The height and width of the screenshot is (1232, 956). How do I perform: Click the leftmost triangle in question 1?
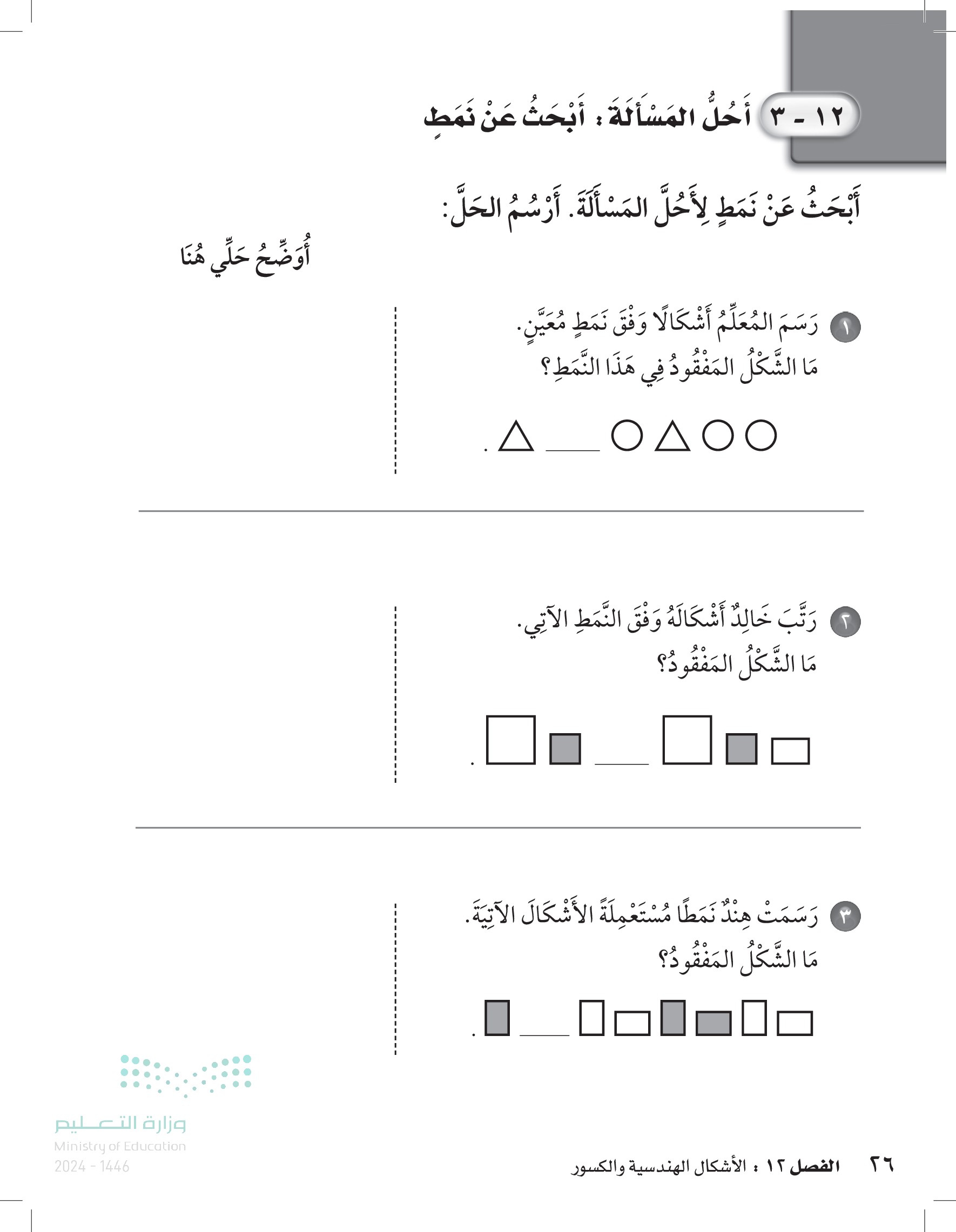[516, 437]
